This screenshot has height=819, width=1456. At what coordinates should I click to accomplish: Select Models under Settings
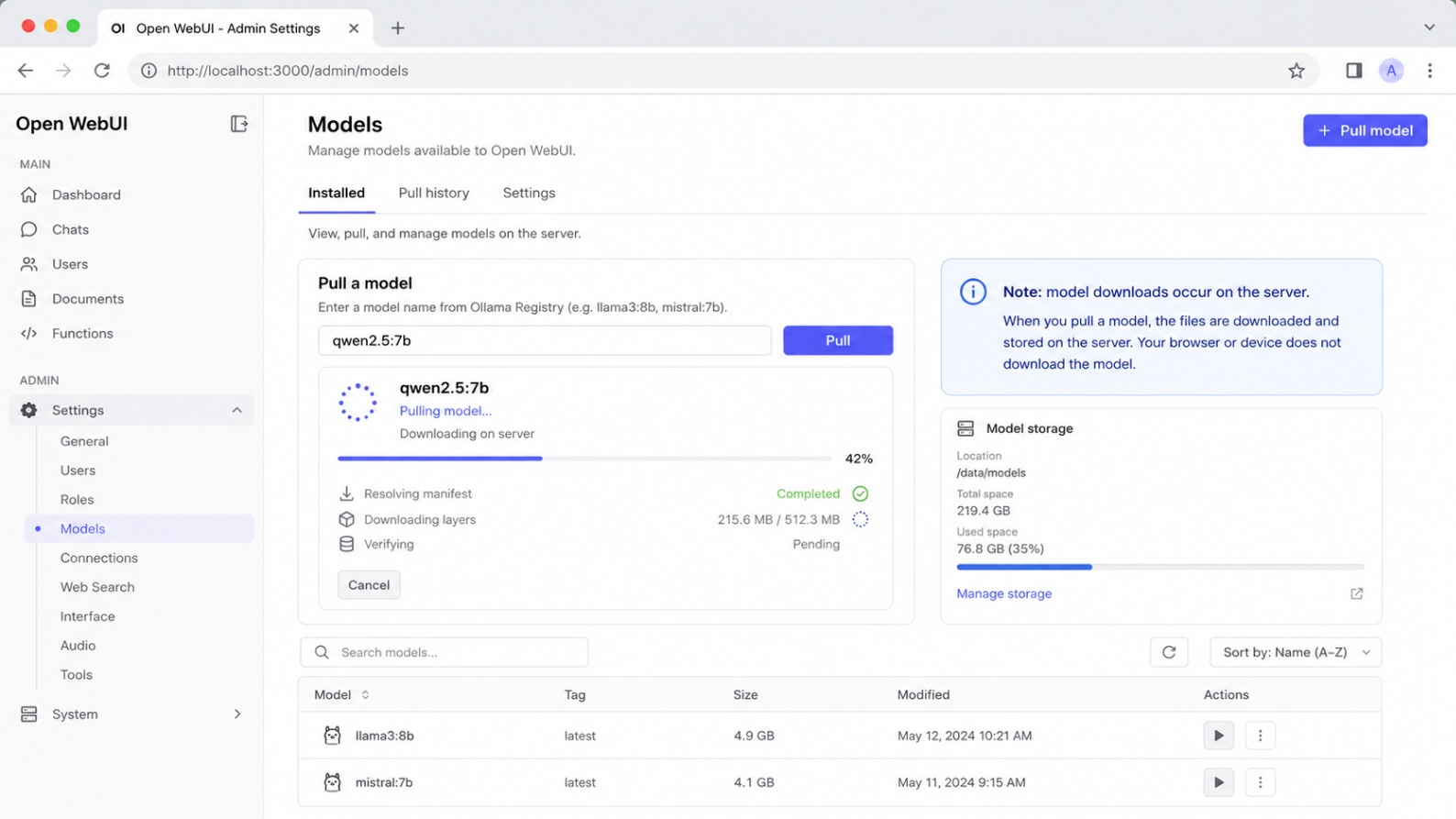140,528
